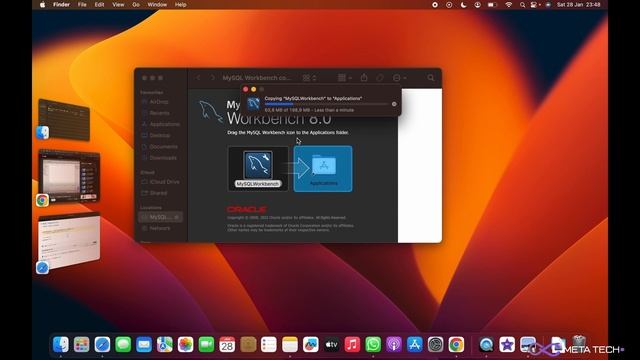Click the date and time in menu bar
The image size is (640, 360).
(x=578, y=4)
